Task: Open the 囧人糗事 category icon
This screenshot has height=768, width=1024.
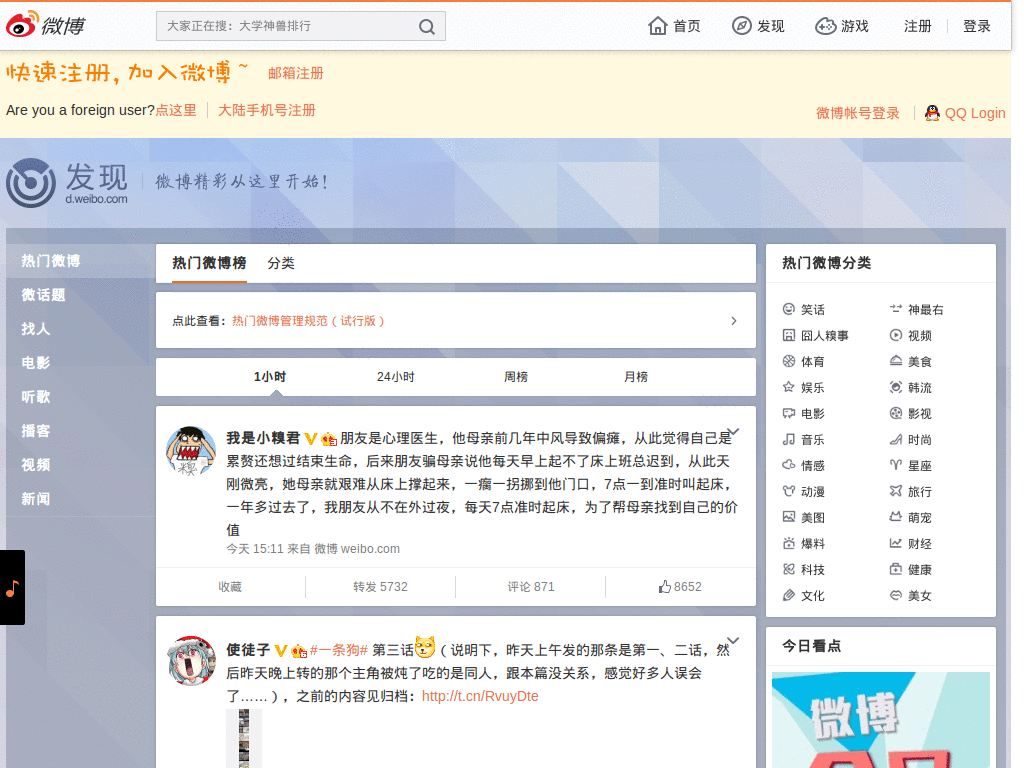Action: [789, 335]
